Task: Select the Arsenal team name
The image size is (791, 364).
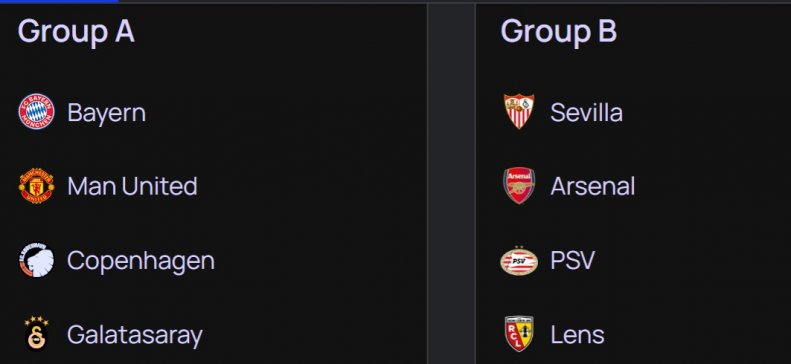Action: 592,186
